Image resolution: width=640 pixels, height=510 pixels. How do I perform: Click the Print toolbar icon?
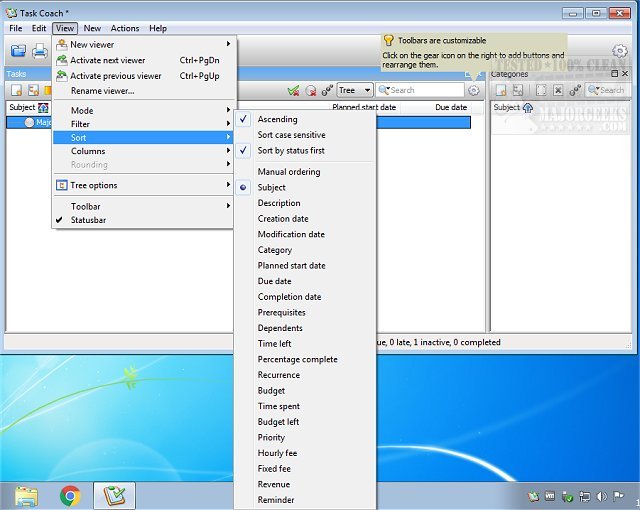coord(40,51)
